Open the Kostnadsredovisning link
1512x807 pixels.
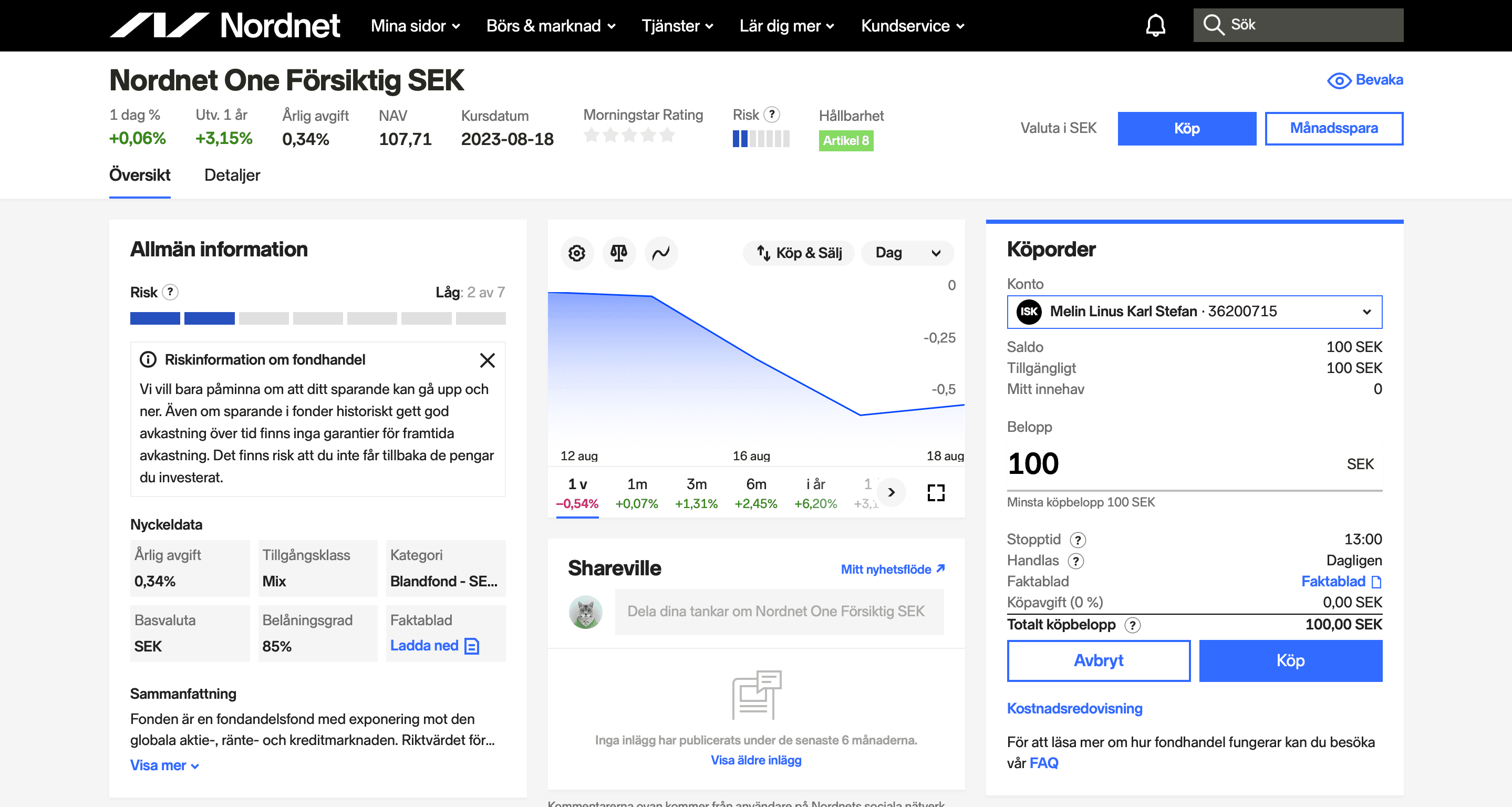[1074, 708]
